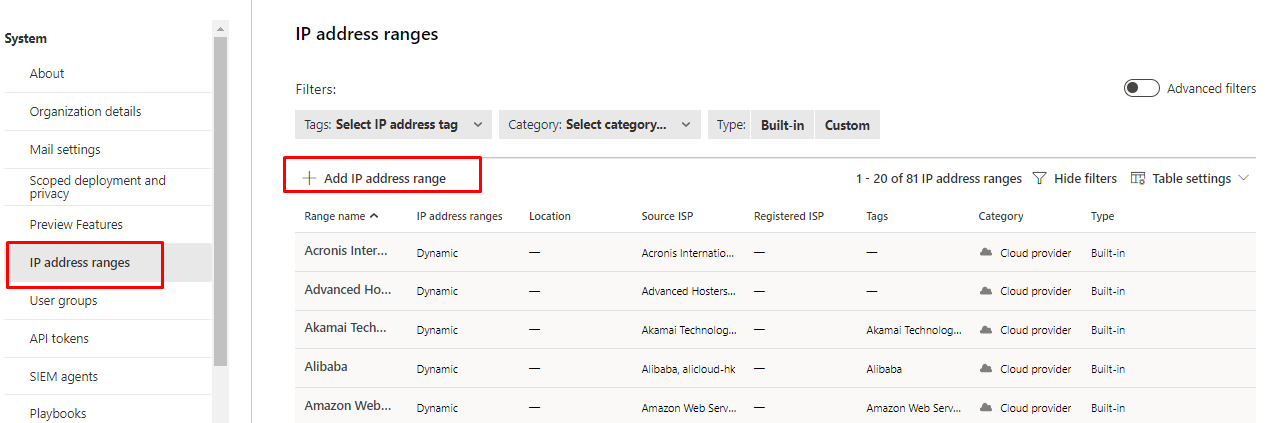The width and height of the screenshot is (1283, 423).
Task: Filter by Custom type
Action: click(x=847, y=125)
